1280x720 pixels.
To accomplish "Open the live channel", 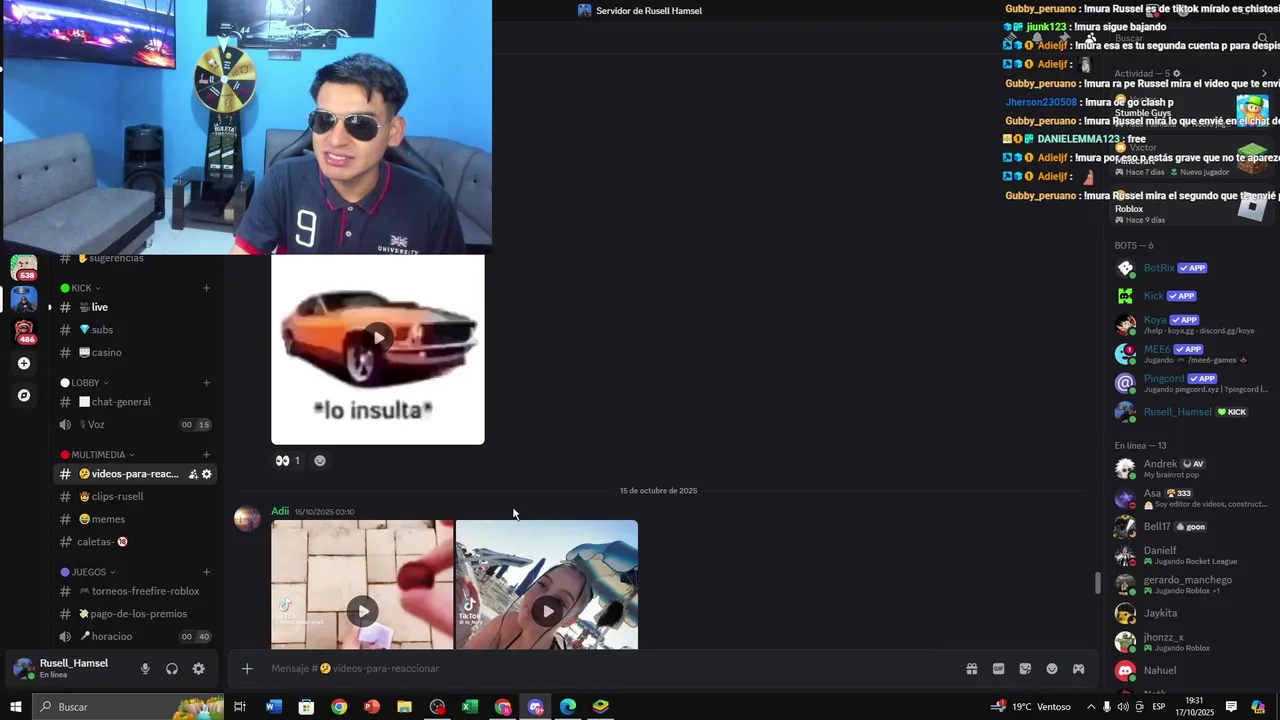I will pyautogui.click(x=135, y=307).
